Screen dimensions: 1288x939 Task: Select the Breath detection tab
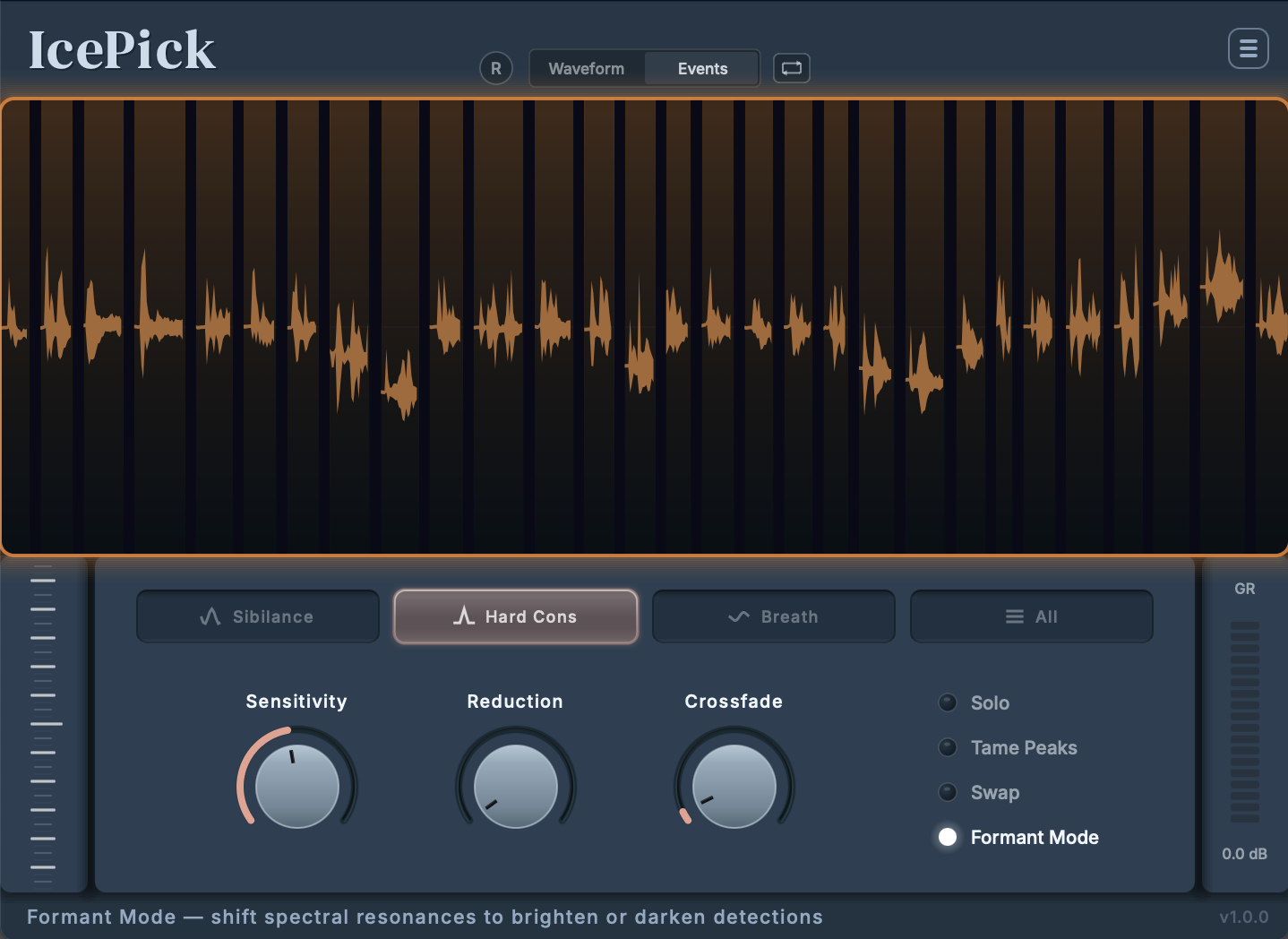pyautogui.click(x=774, y=616)
